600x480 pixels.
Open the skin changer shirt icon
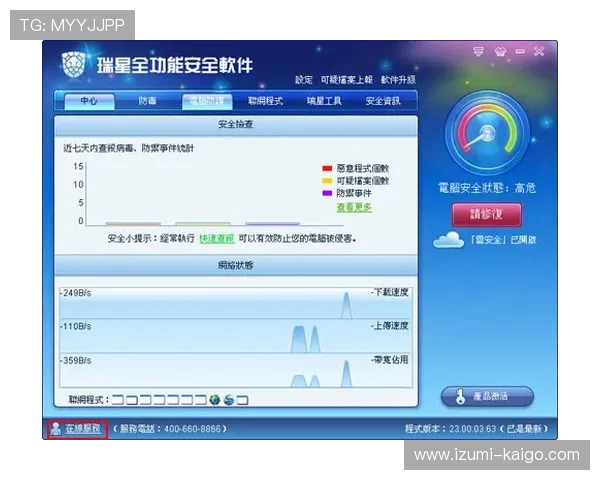(x=500, y=52)
